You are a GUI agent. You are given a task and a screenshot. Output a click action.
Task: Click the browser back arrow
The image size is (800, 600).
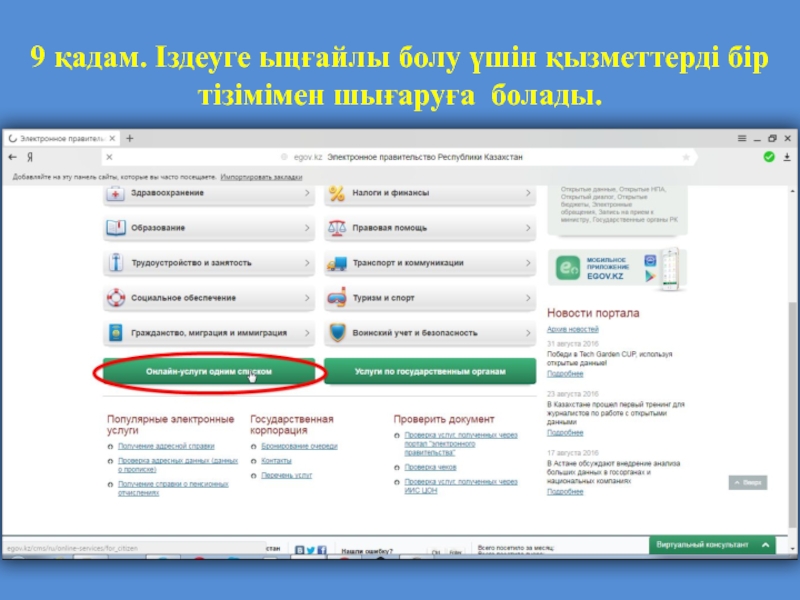(13, 157)
